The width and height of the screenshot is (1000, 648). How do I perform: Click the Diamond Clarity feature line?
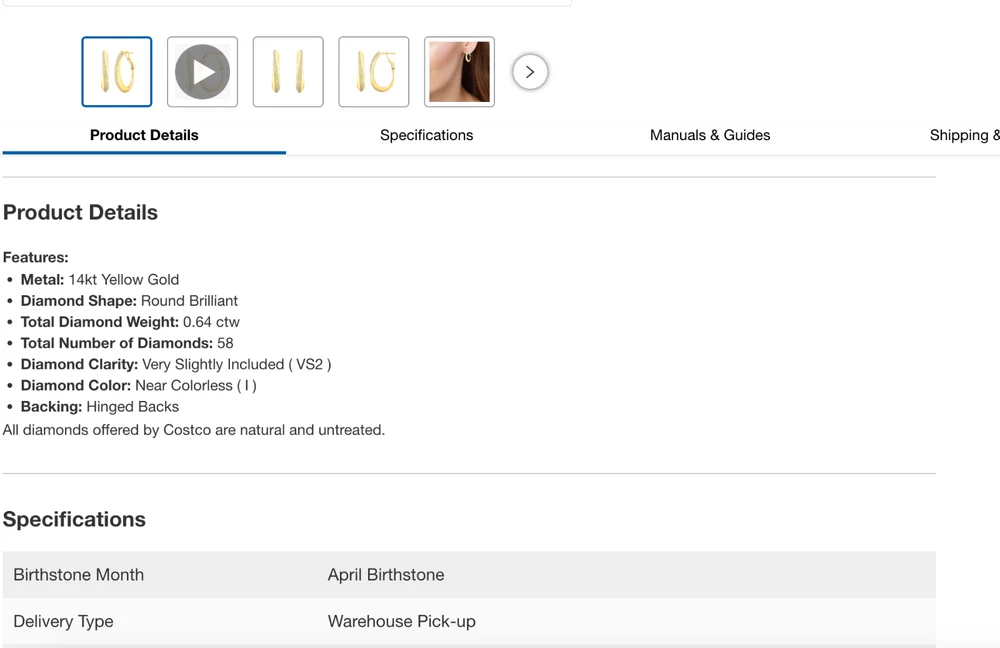(175, 364)
